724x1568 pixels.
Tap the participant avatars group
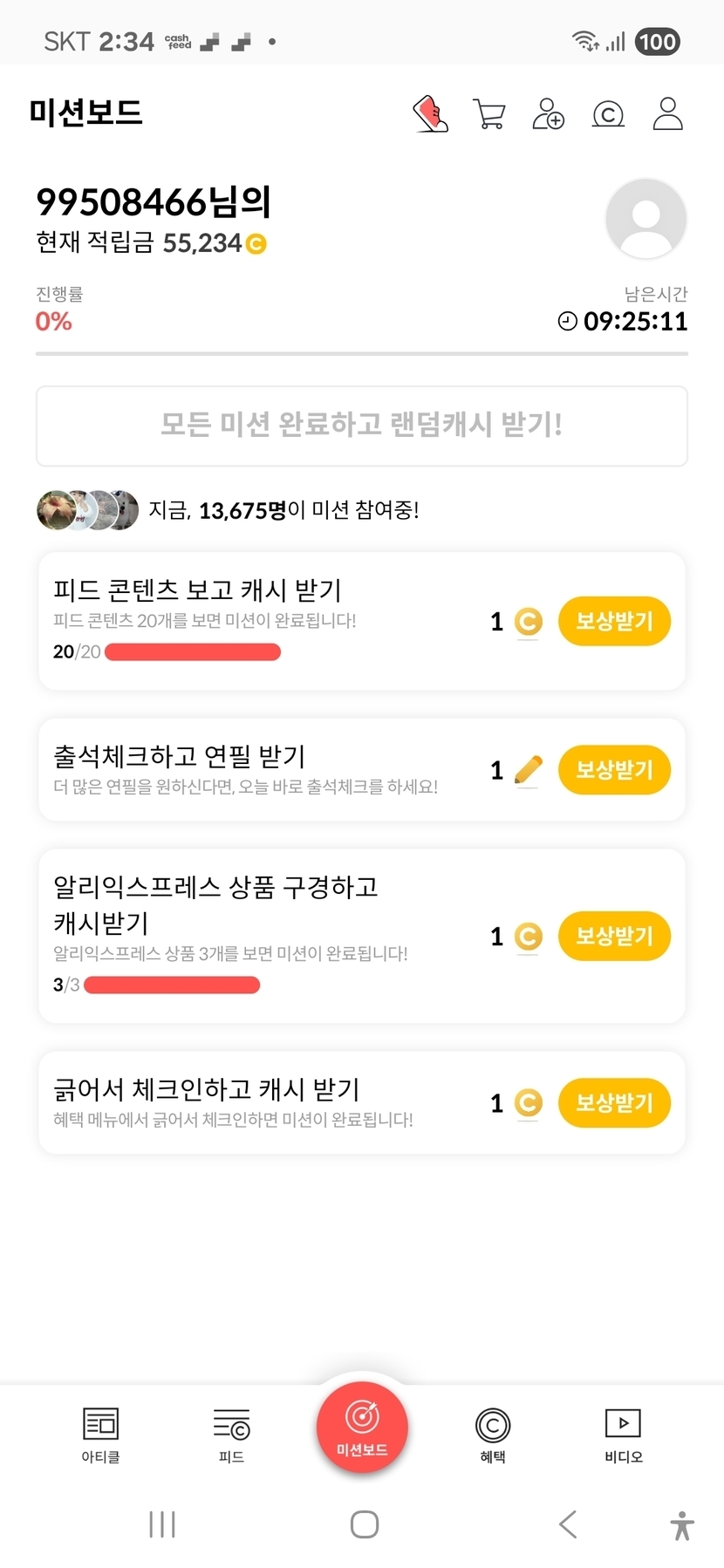[87, 510]
